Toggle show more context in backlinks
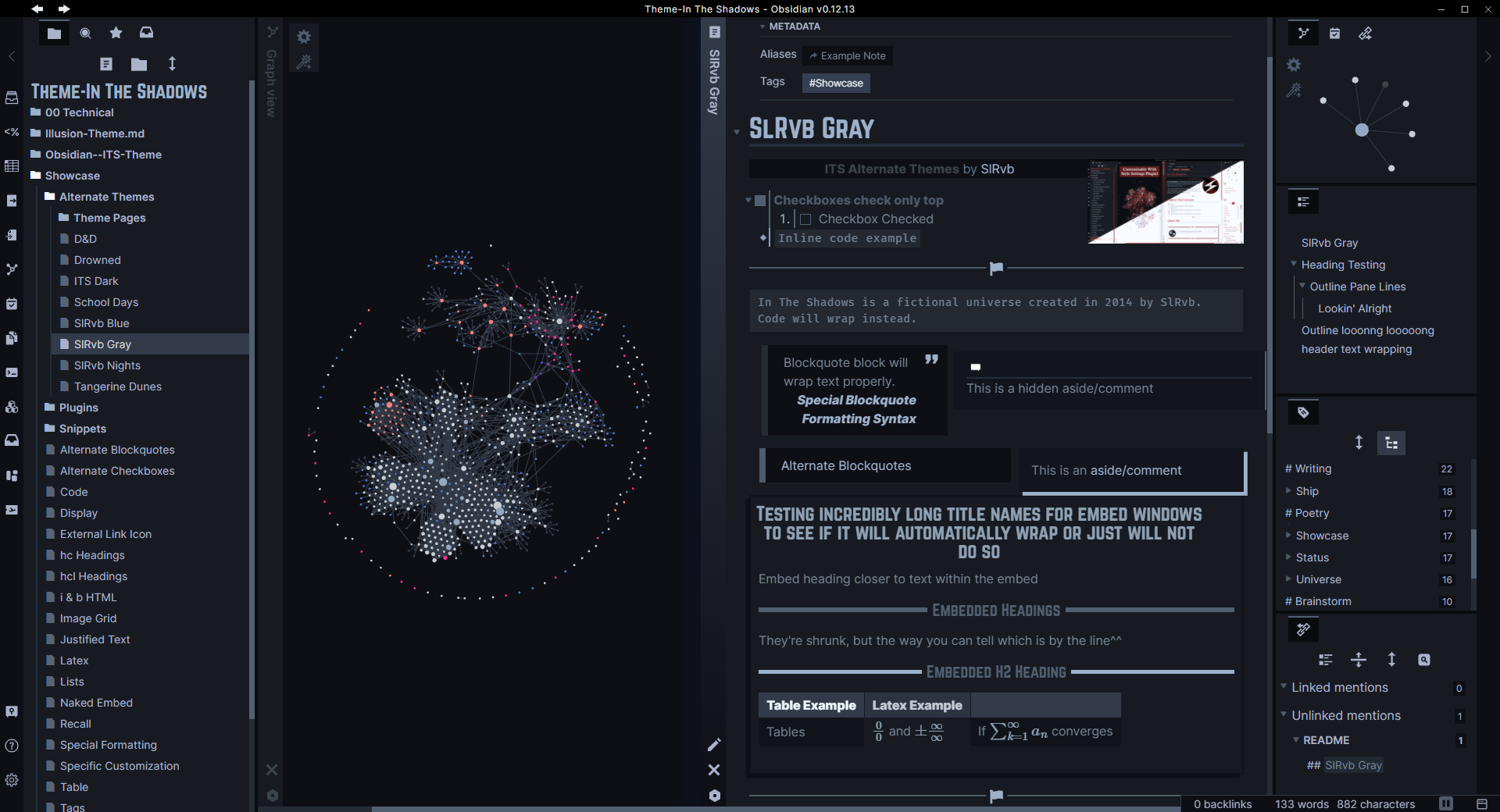1500x812 pixels. pos(1359,660)
